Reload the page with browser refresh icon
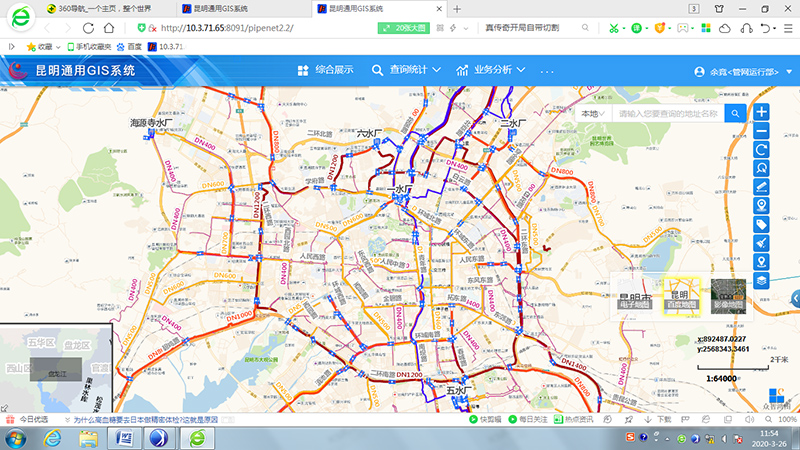This screenshot has height=450, width=800. pos(88,28)
